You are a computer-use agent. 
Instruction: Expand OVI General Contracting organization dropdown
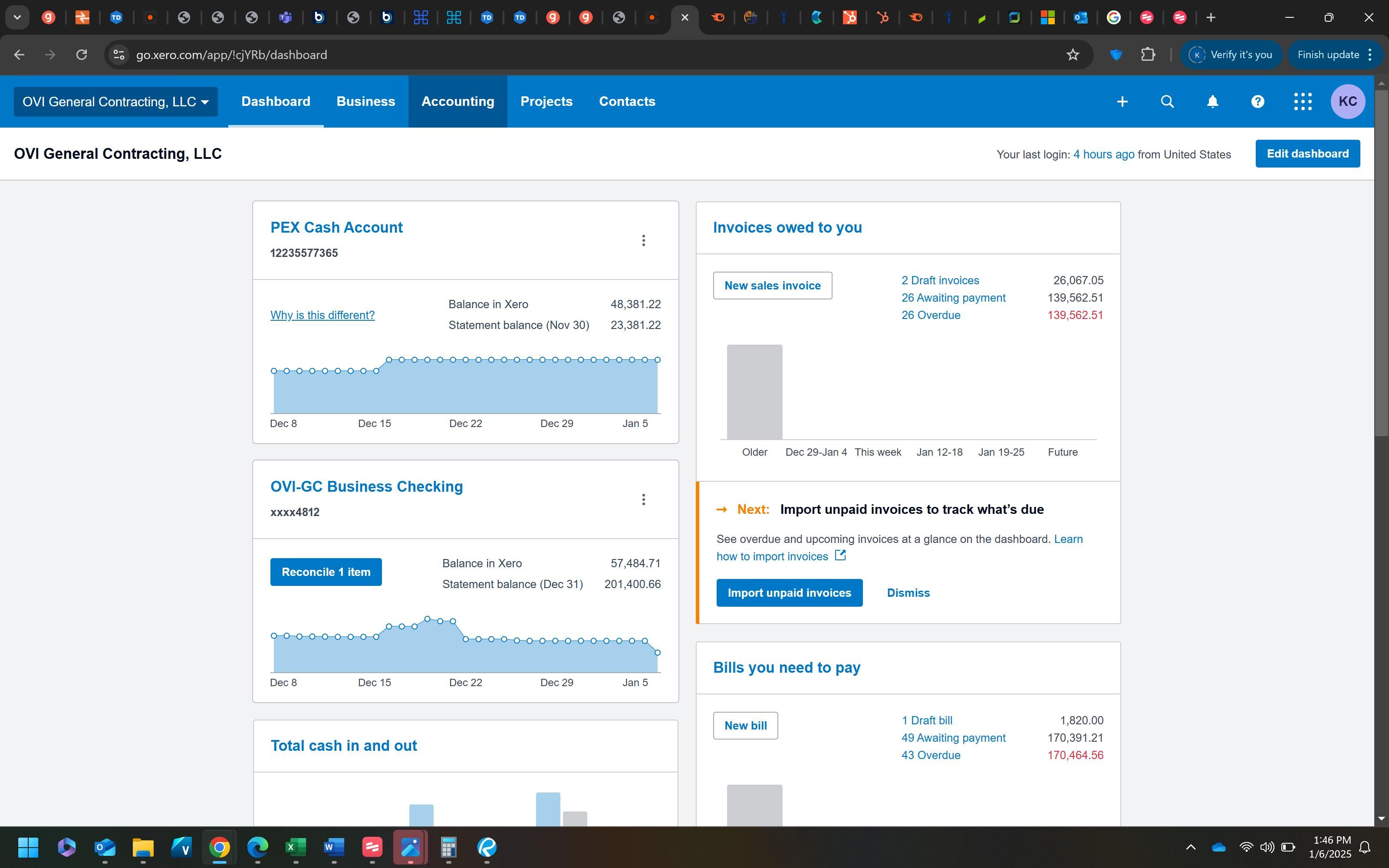point(115,102)
